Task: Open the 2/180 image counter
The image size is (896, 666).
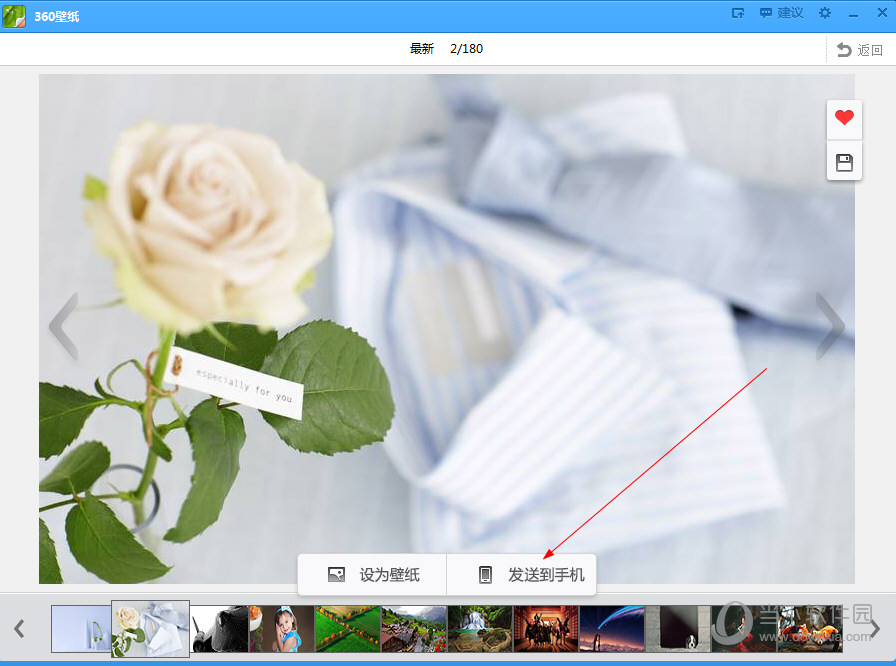Action: pyautogui.click(x=466, y=47)
